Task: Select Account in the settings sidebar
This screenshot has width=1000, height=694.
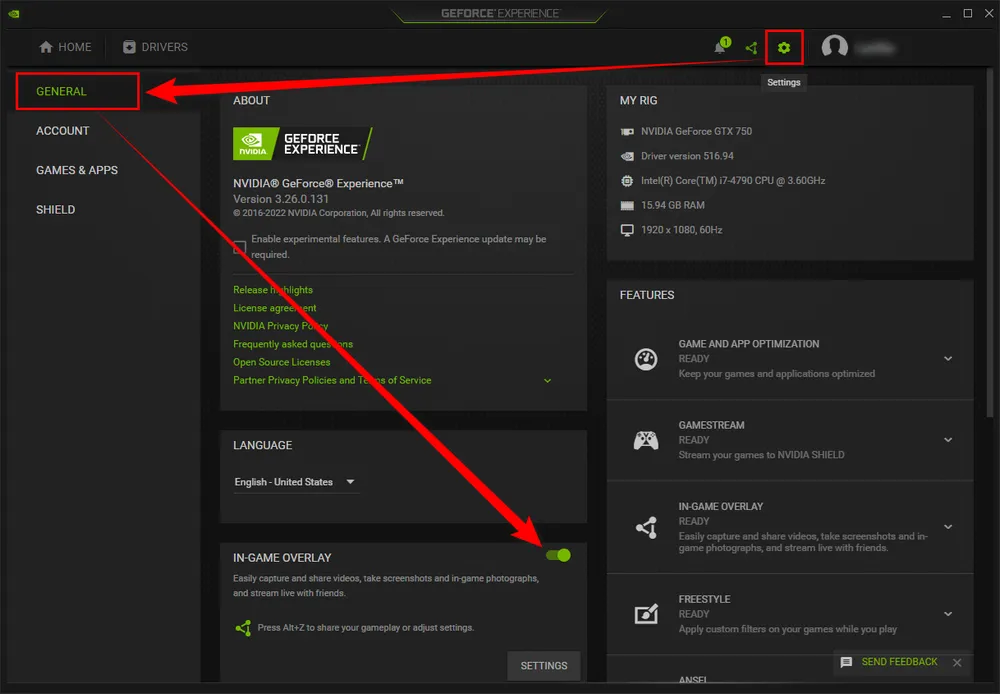Action: point(62,131)
